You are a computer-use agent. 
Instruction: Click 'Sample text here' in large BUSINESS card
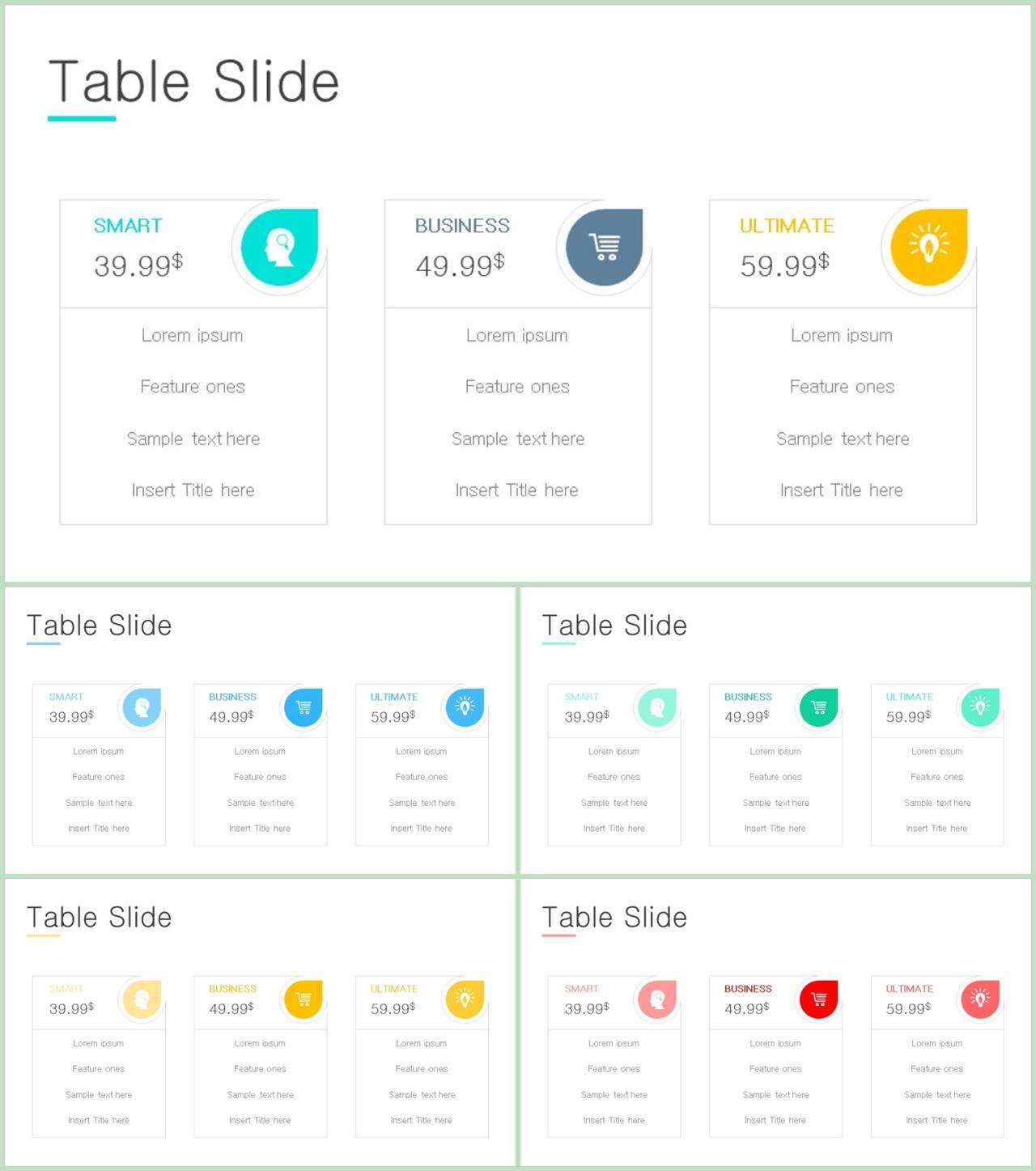tap(518, 439)
